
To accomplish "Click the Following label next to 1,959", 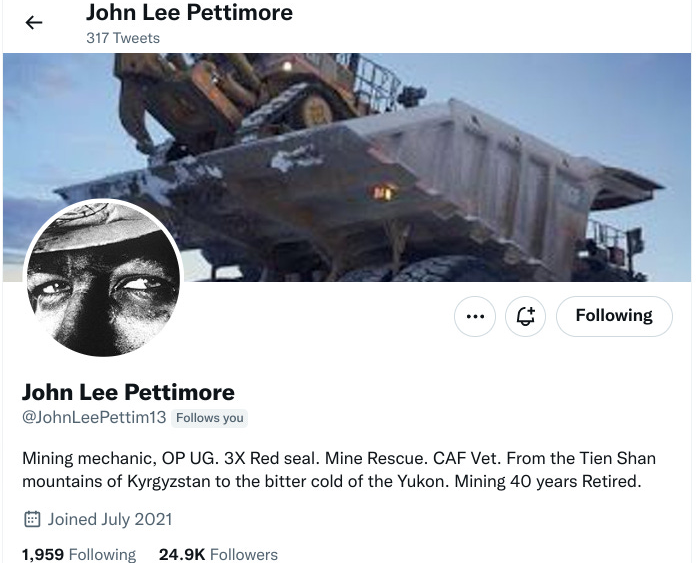I will [x=102, y=555].
